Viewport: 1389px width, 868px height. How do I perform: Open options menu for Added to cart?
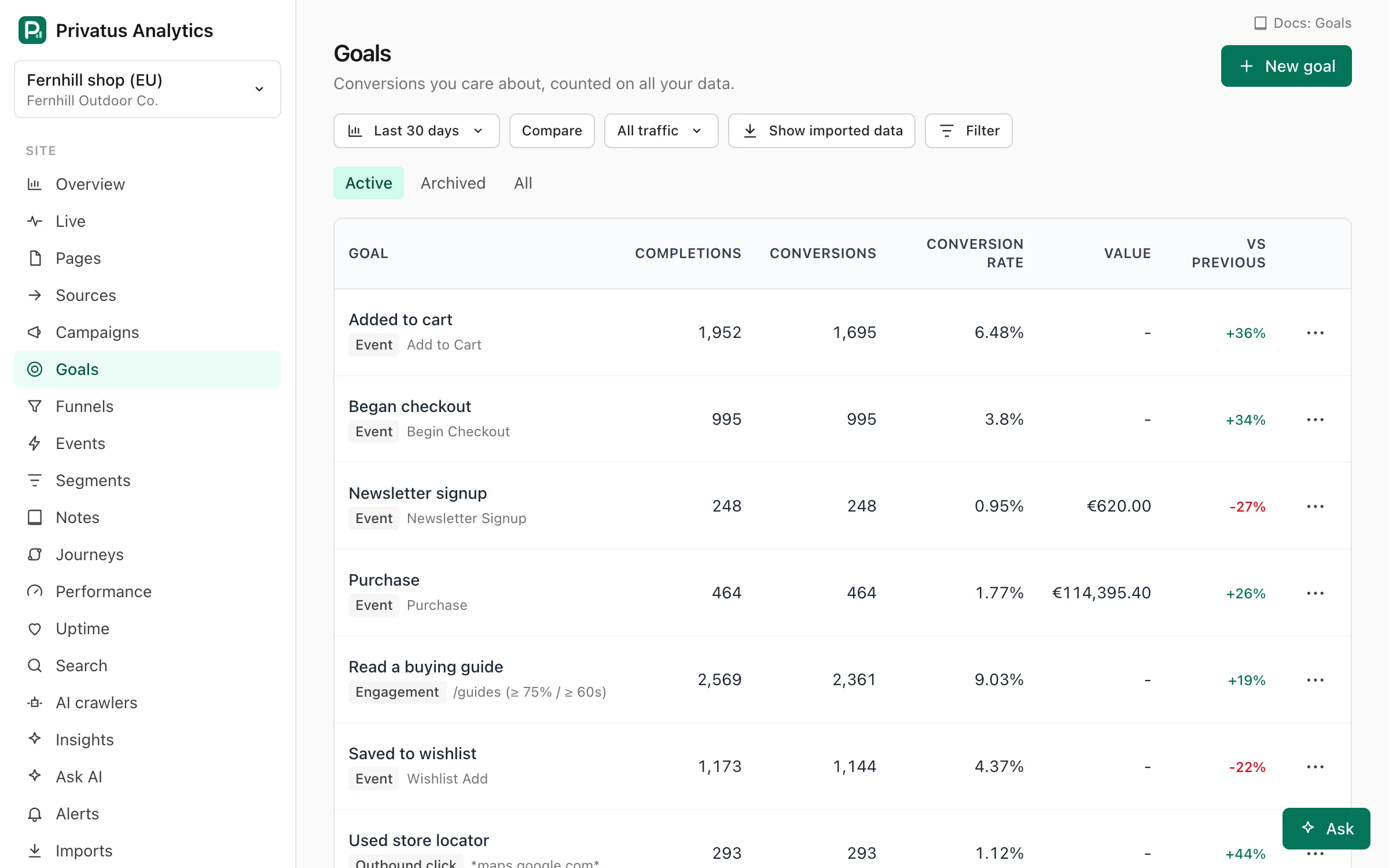coord(1315,333)
